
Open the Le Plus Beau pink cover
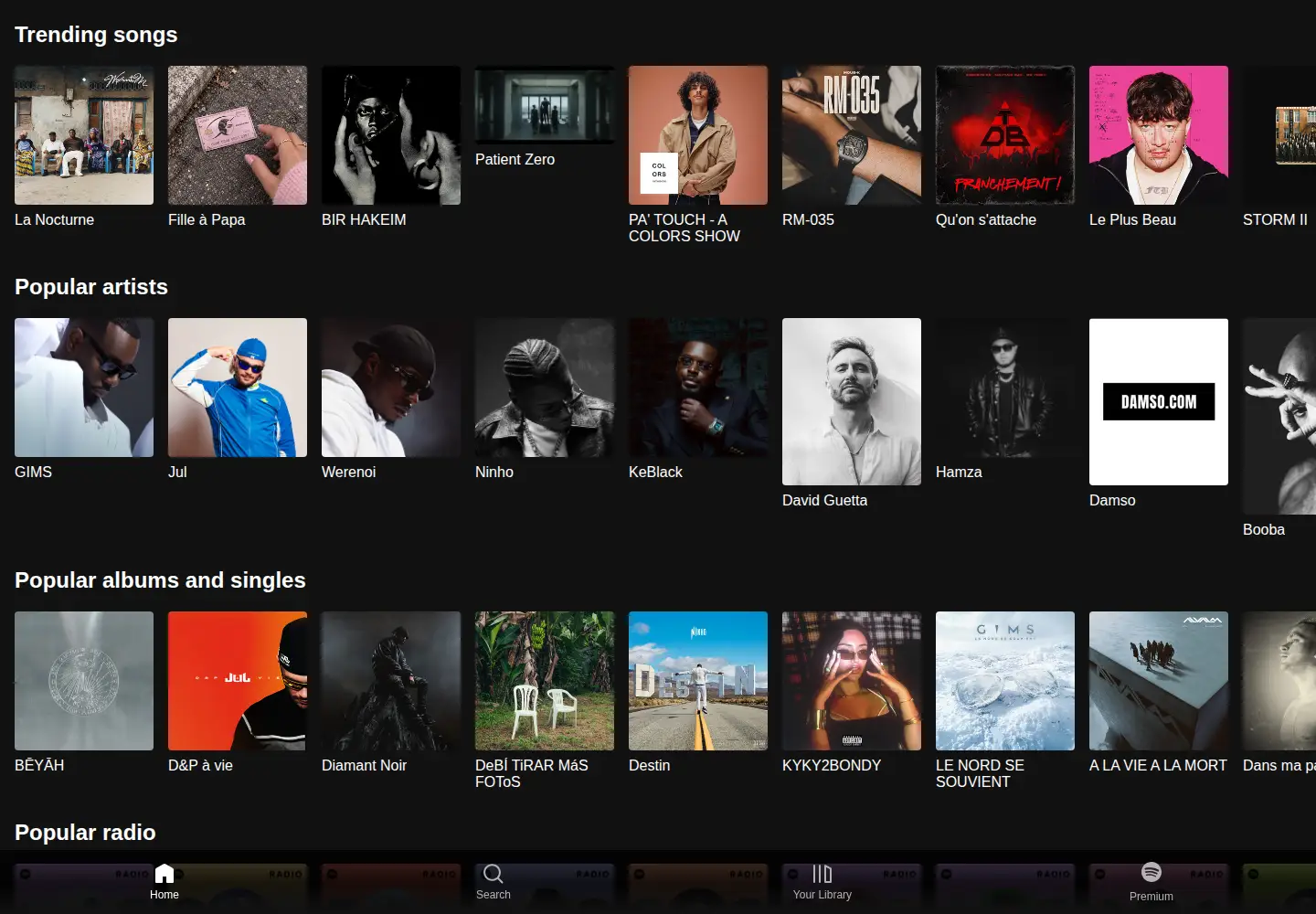pos(1159,135)
